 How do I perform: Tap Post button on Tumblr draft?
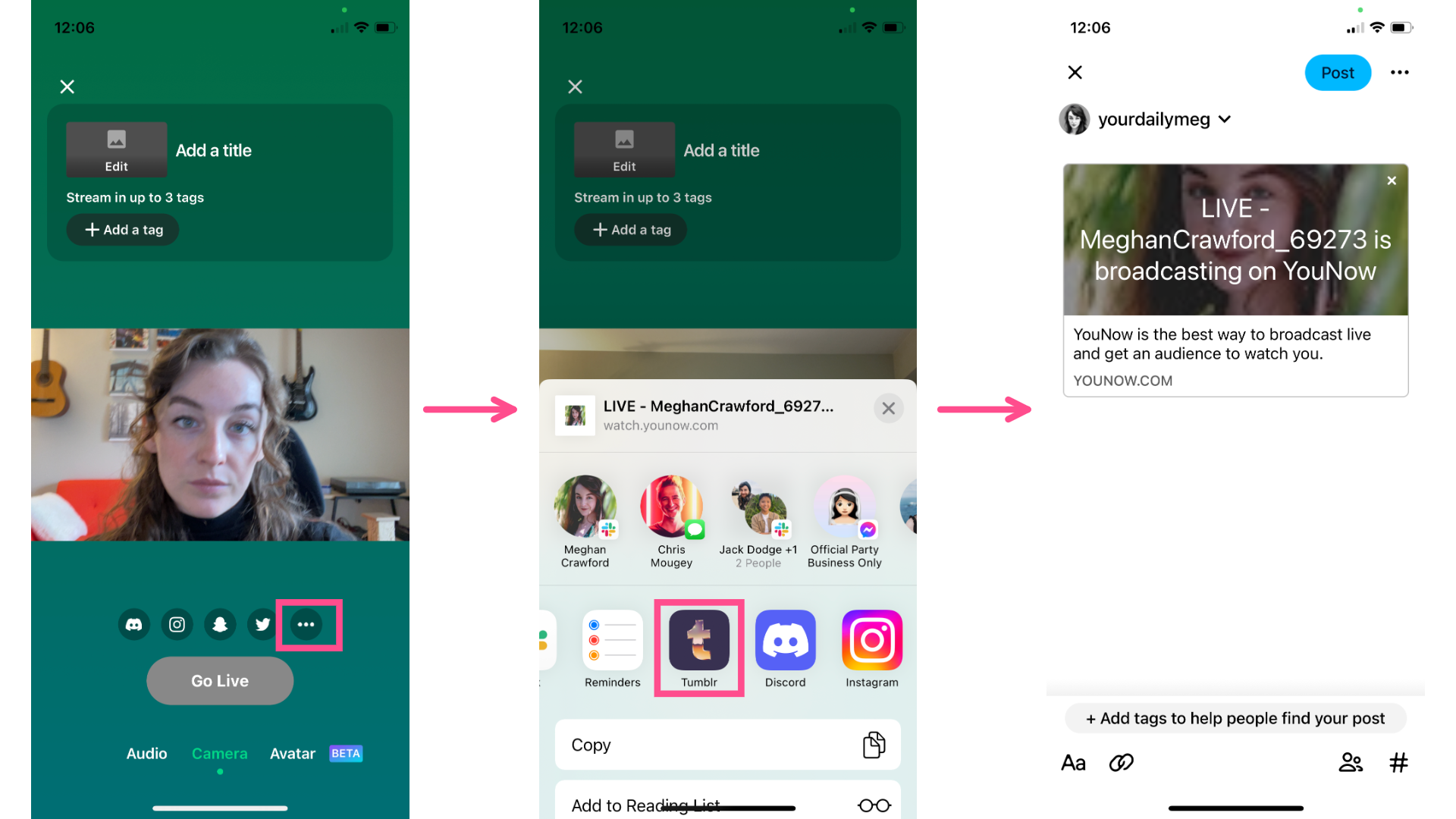pos(1337,72)
